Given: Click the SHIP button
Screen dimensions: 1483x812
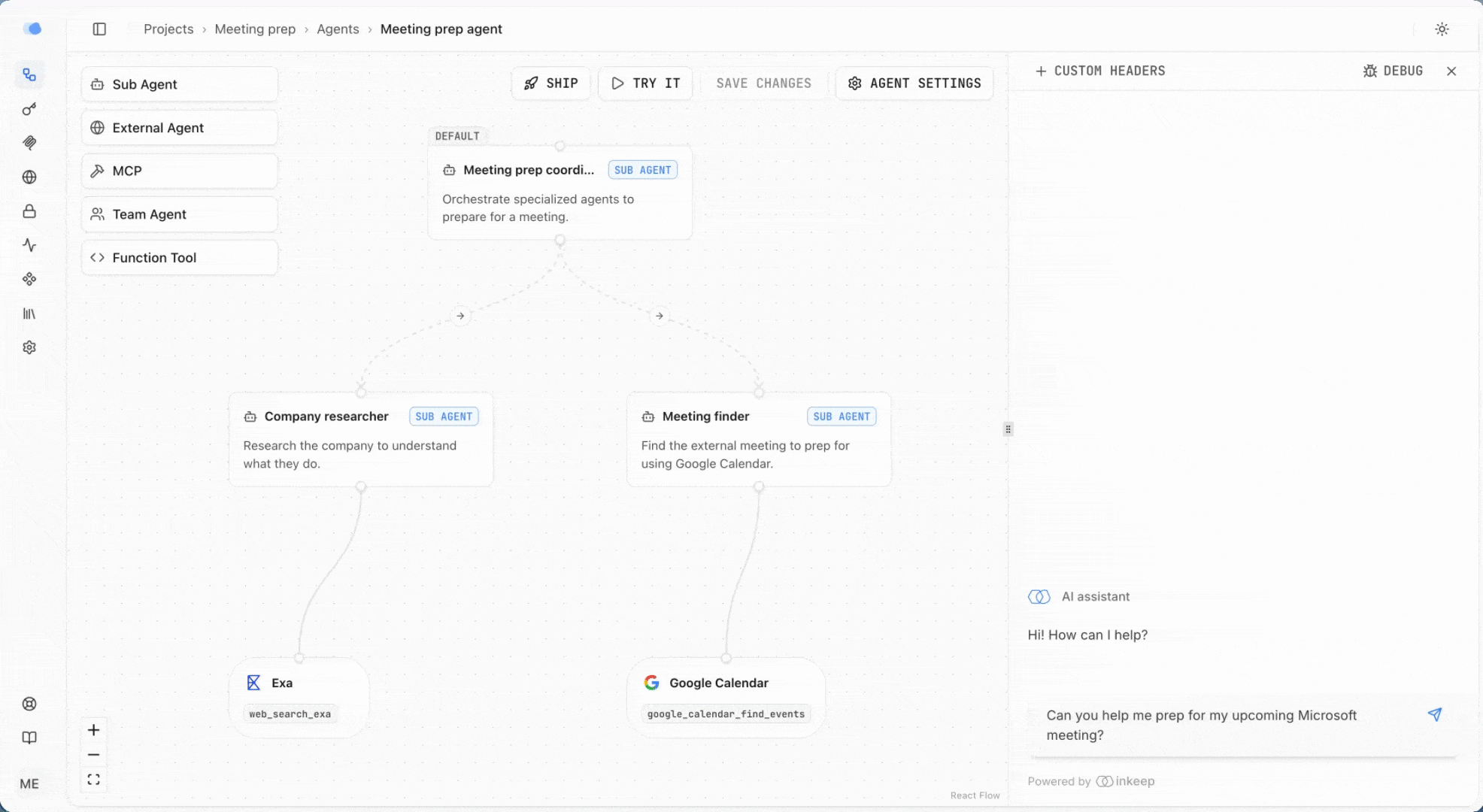Looking at the screenshot, I should pos(551,83).
